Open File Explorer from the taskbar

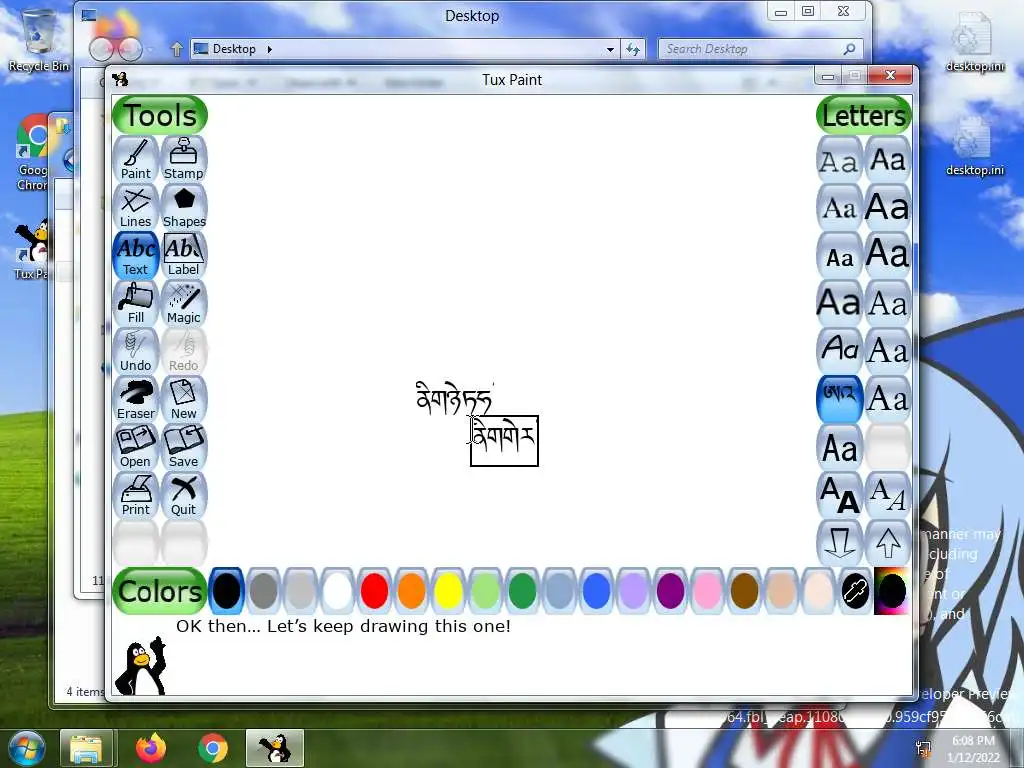(86, 748)
